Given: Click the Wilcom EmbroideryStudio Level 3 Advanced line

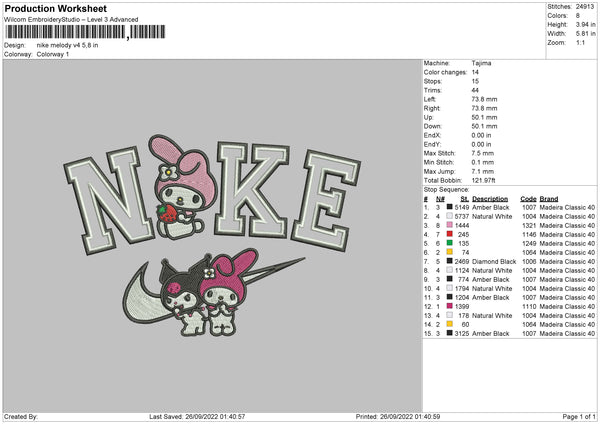Looking at the screenshot, I should click(x=71, y=20).
